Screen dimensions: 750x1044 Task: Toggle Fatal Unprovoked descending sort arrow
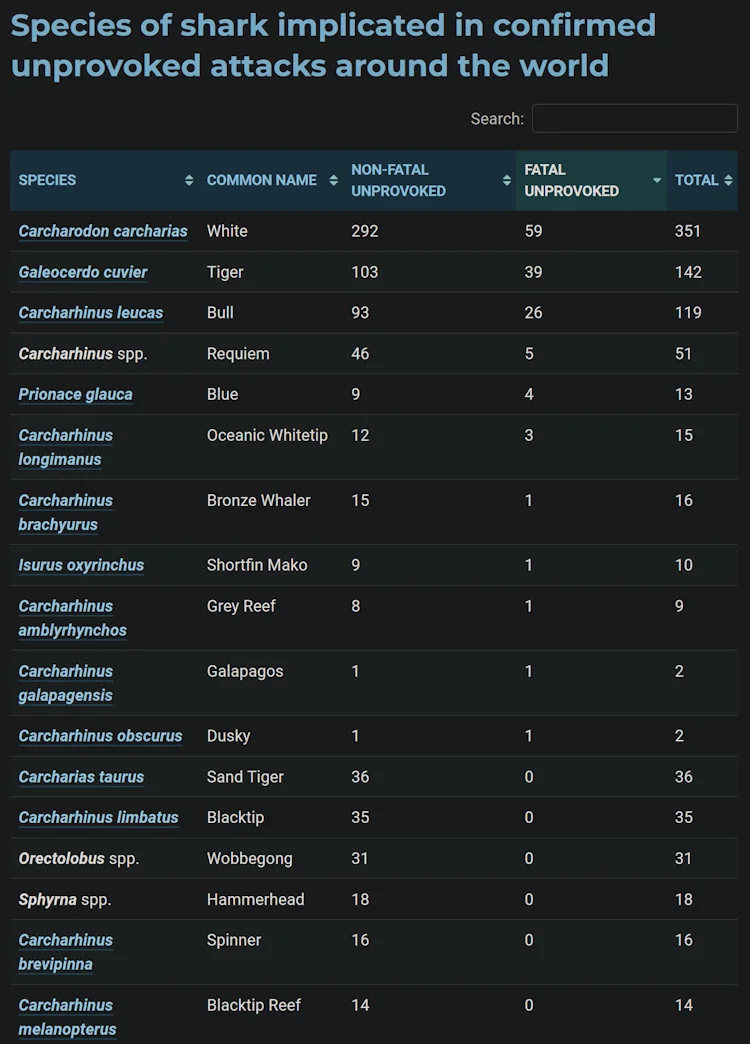657,180
